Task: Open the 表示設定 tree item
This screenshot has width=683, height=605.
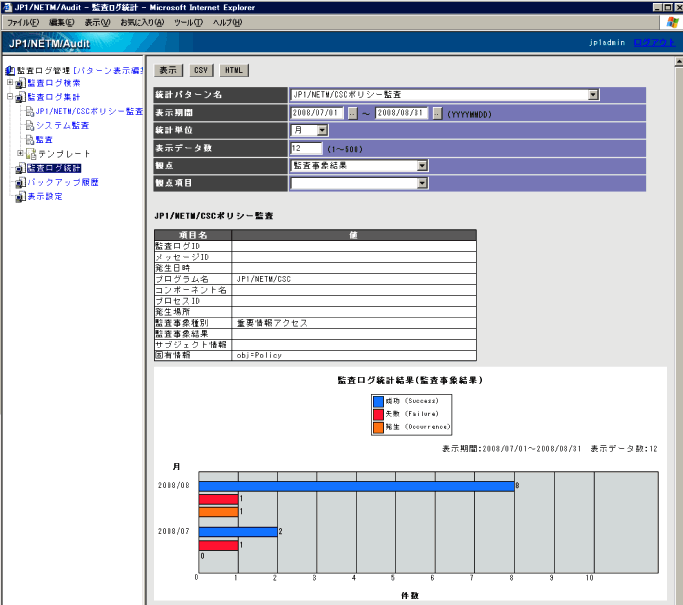Action: click(x=45, y=196)
